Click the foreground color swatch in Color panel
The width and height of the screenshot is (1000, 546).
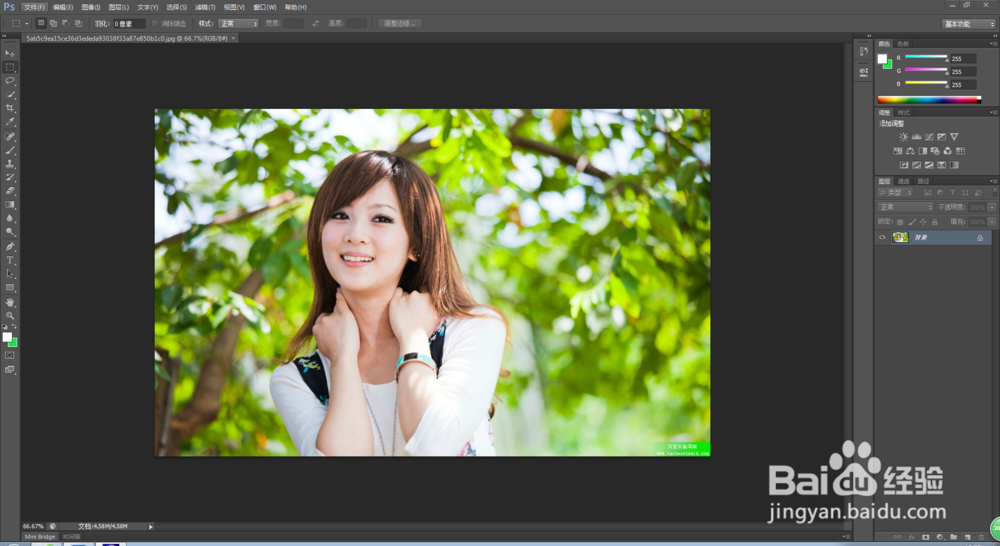(x=882, y=59)
